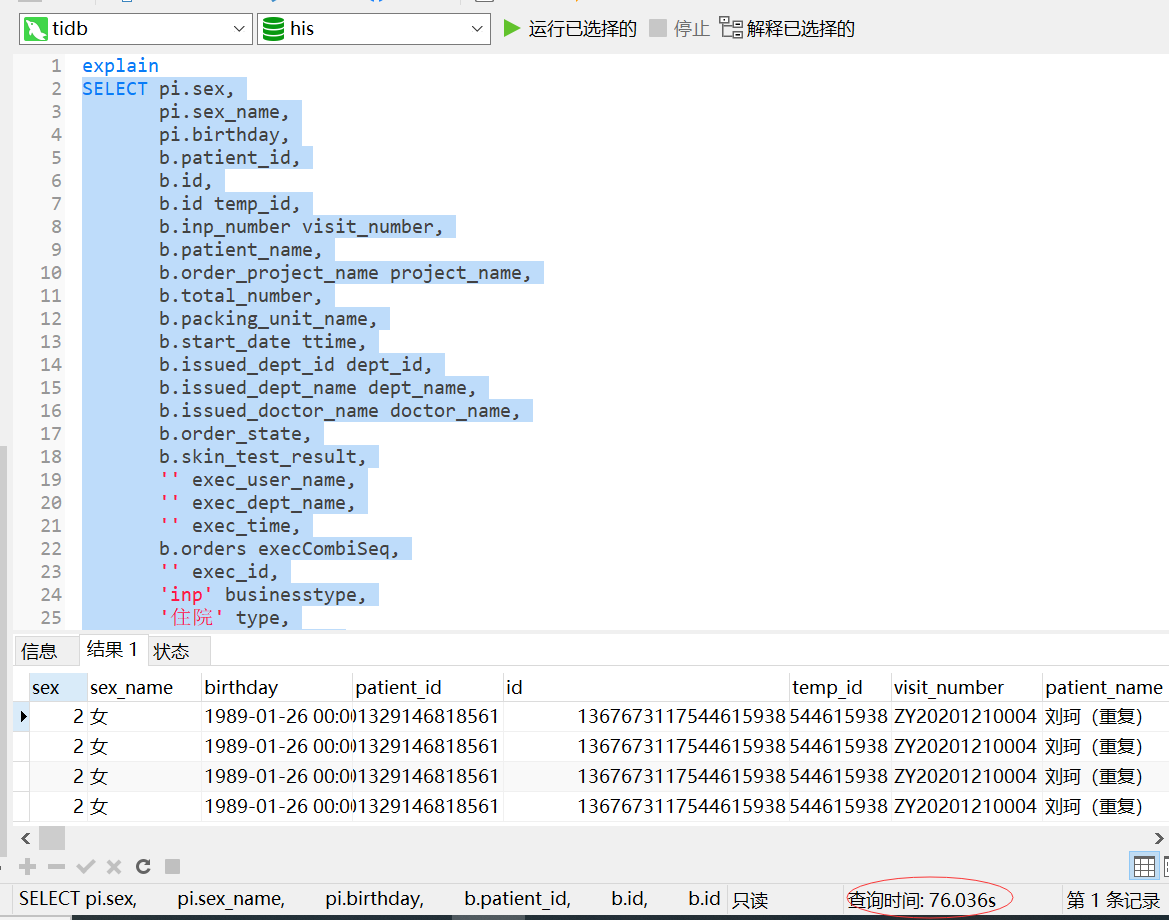Click the delete record minus icon

coord(57,866)
